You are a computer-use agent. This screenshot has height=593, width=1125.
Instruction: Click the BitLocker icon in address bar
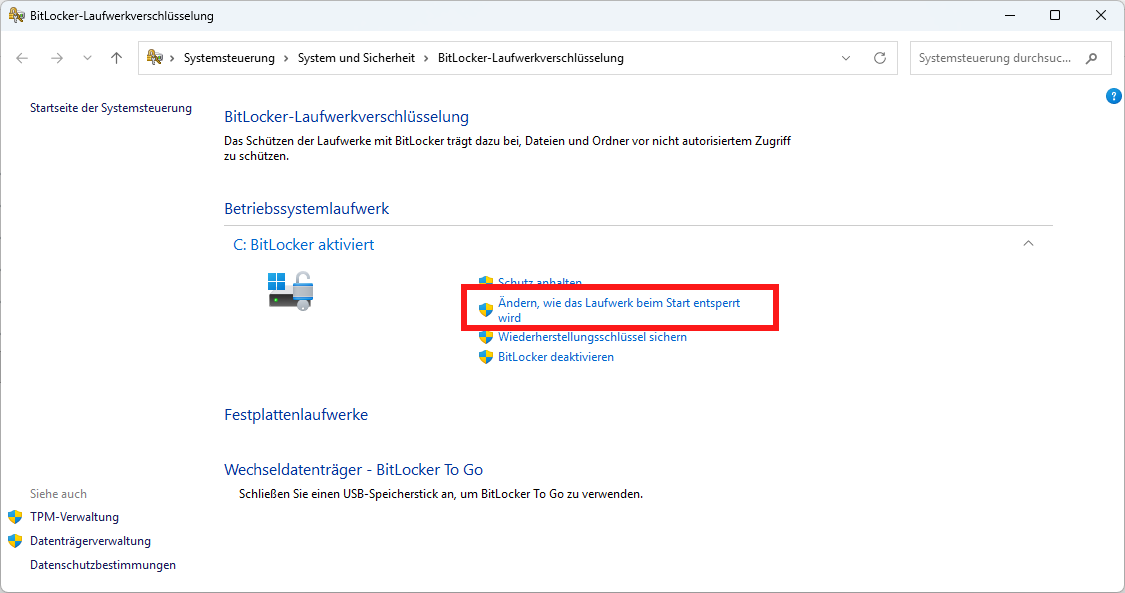(x=154, y=57)
